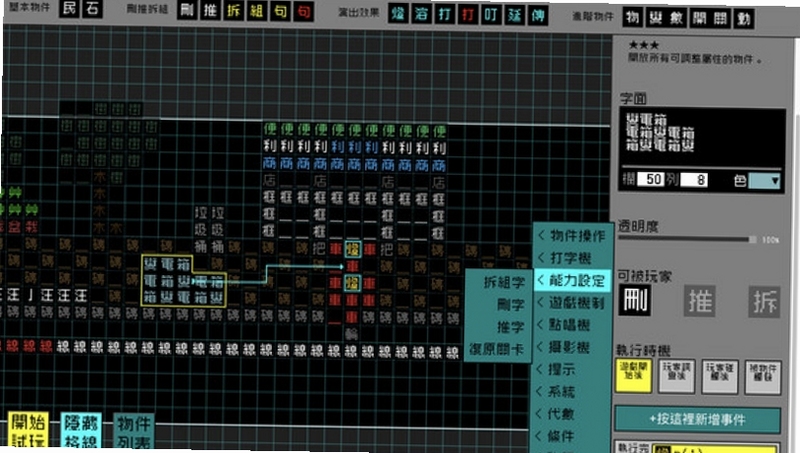
Task: Select the red 句 sentence tile
Action: pos(304,12)
